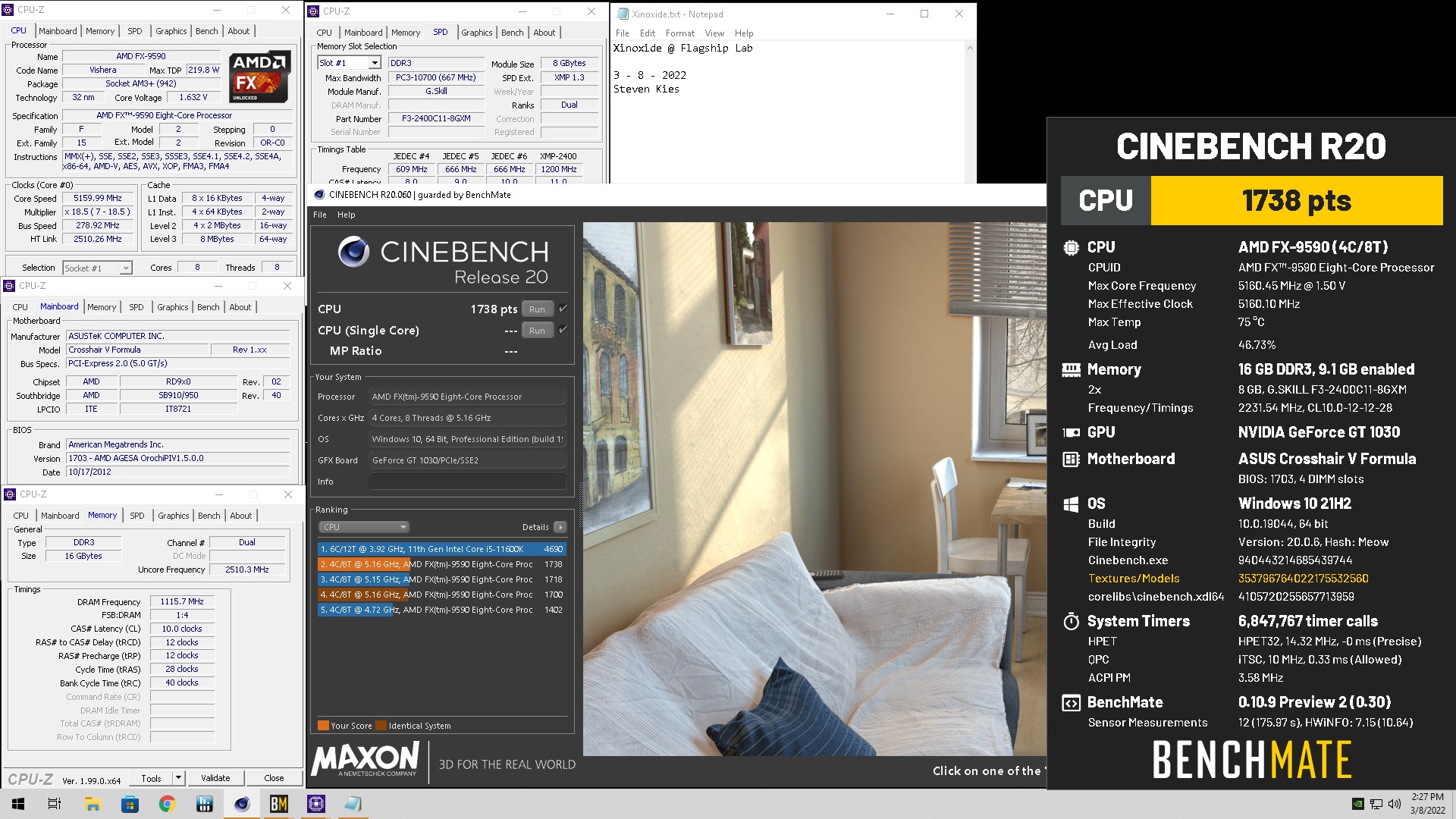The width and height of the screenshot is (1456, 819).
Task: Click the Cinebench window title icon
Action: pyautogui.click(x=319, y=195)
